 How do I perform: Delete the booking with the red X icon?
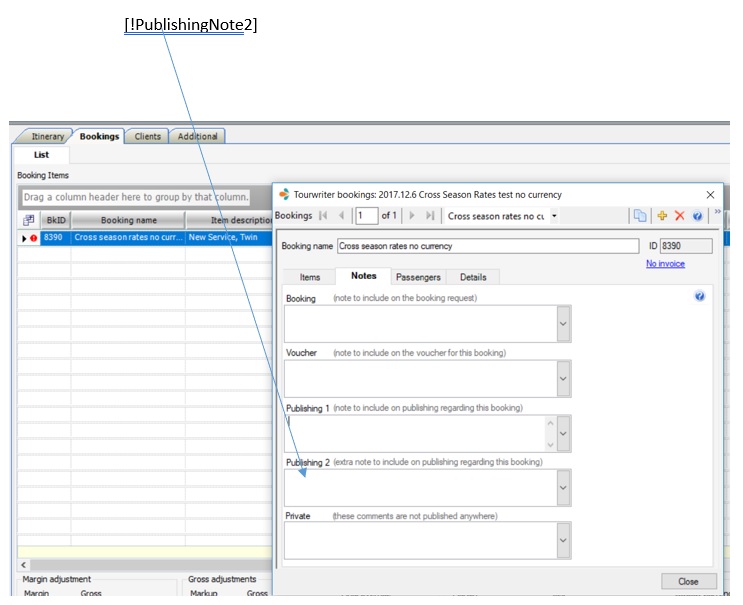(x=680, y=216)
